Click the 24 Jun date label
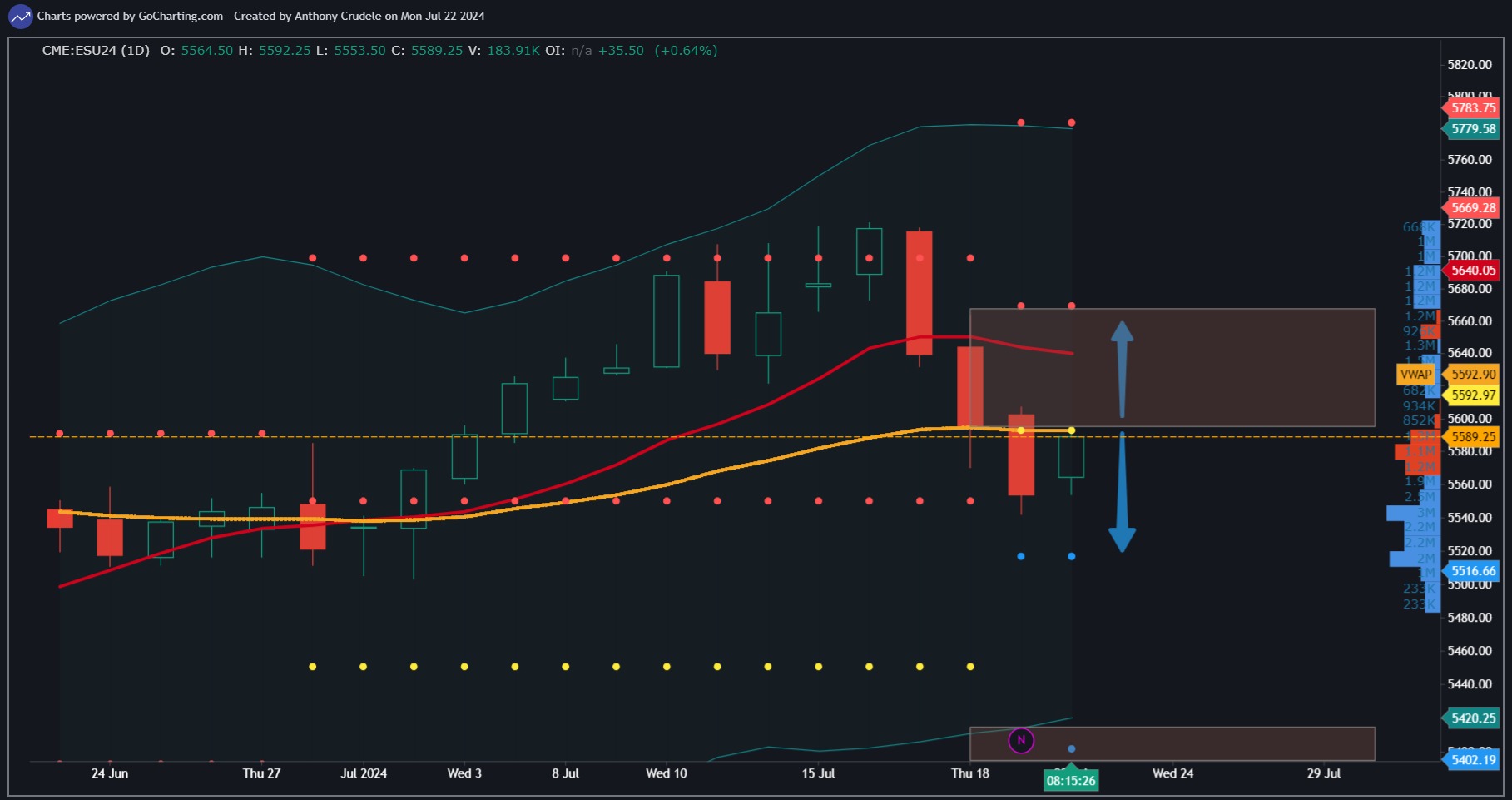The width and height of the screenshot is (1512, 800). (110, 773)
